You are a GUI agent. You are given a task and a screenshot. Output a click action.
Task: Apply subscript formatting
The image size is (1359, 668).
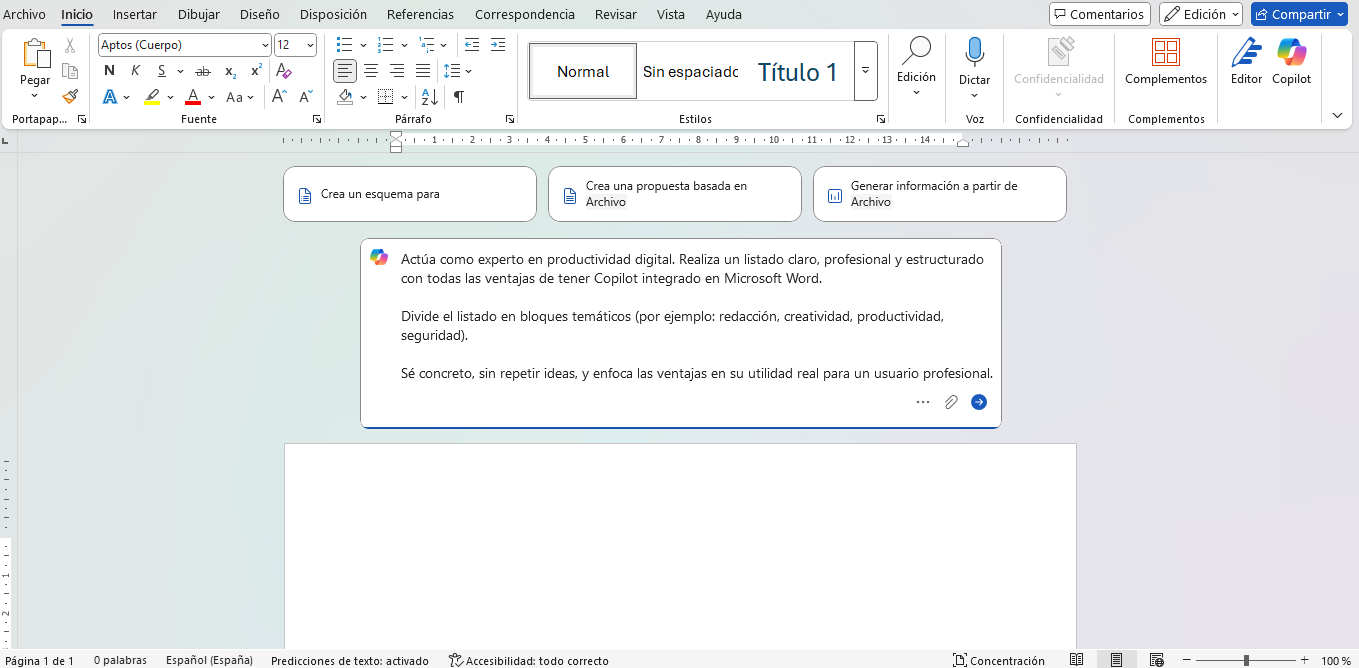(x=230, y=71)
